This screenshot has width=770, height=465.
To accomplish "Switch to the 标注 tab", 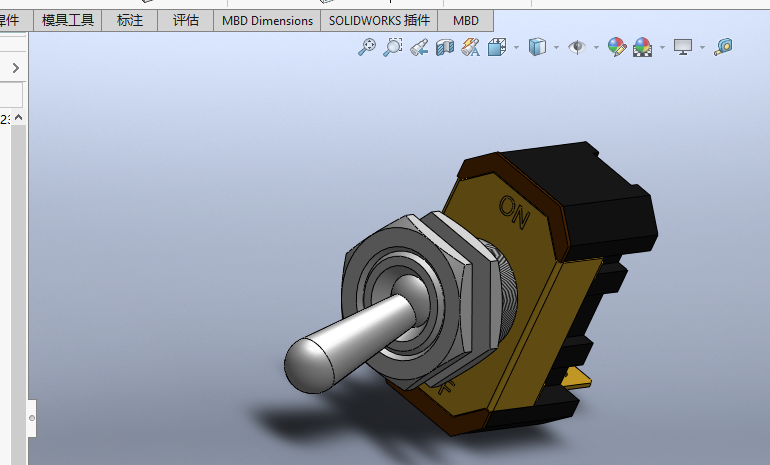I will coord(130,21).
